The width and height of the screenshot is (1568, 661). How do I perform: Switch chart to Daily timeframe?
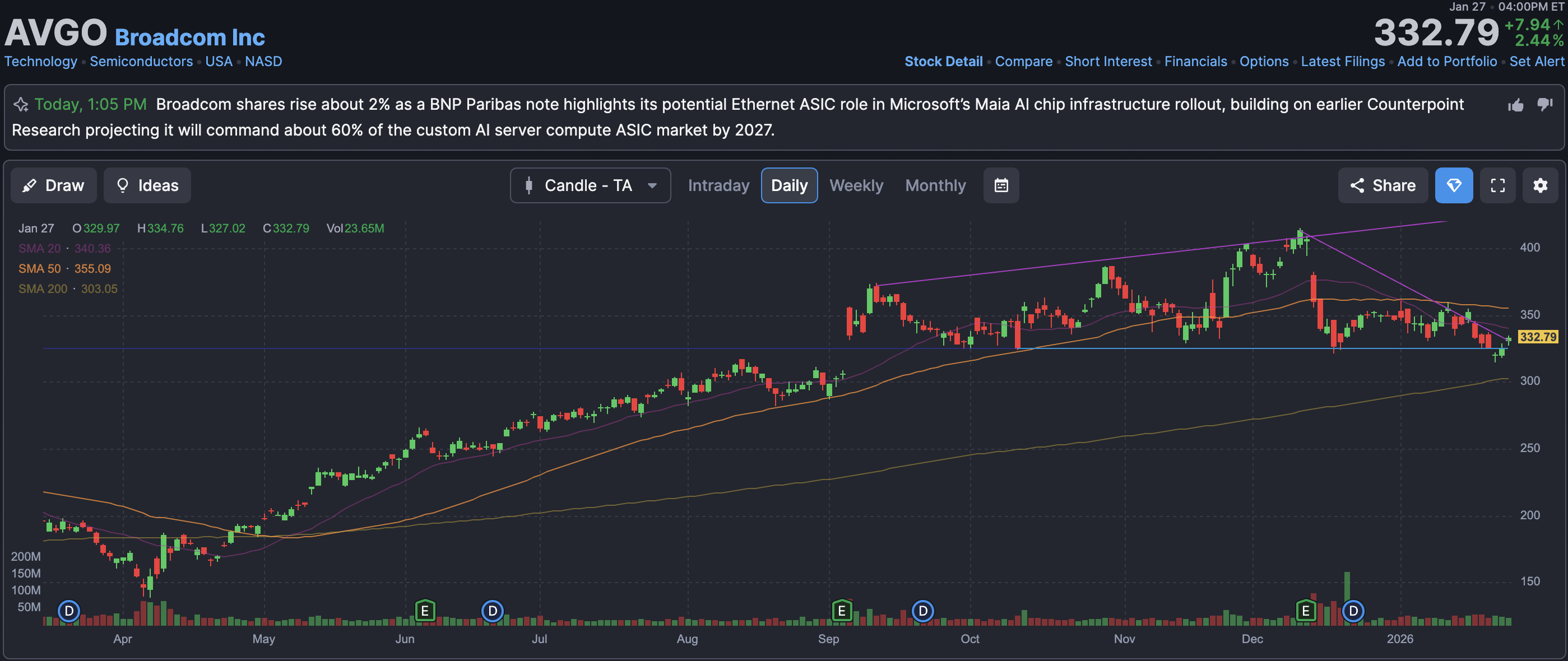(x=789, y=185)
